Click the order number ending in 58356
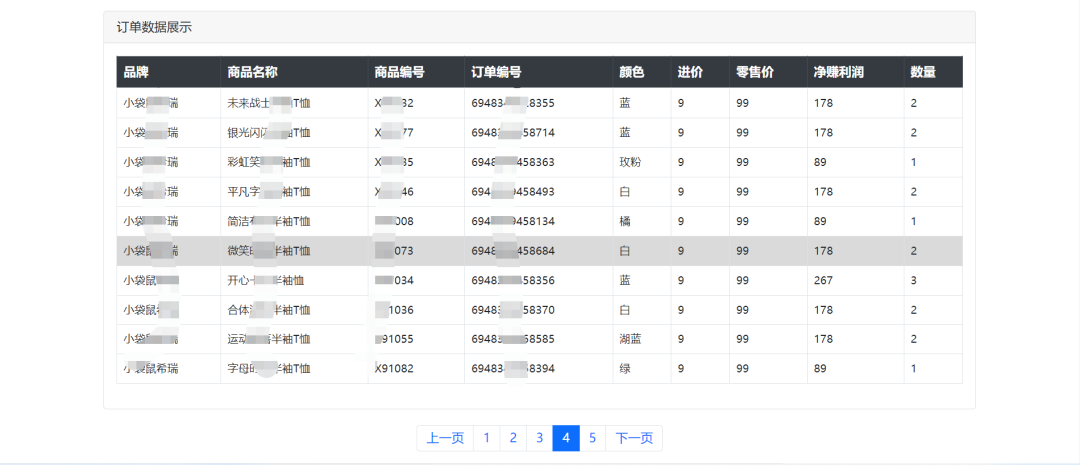This screenshot has width=1080, height=465. pyautogui.click(x=513, y=281)
